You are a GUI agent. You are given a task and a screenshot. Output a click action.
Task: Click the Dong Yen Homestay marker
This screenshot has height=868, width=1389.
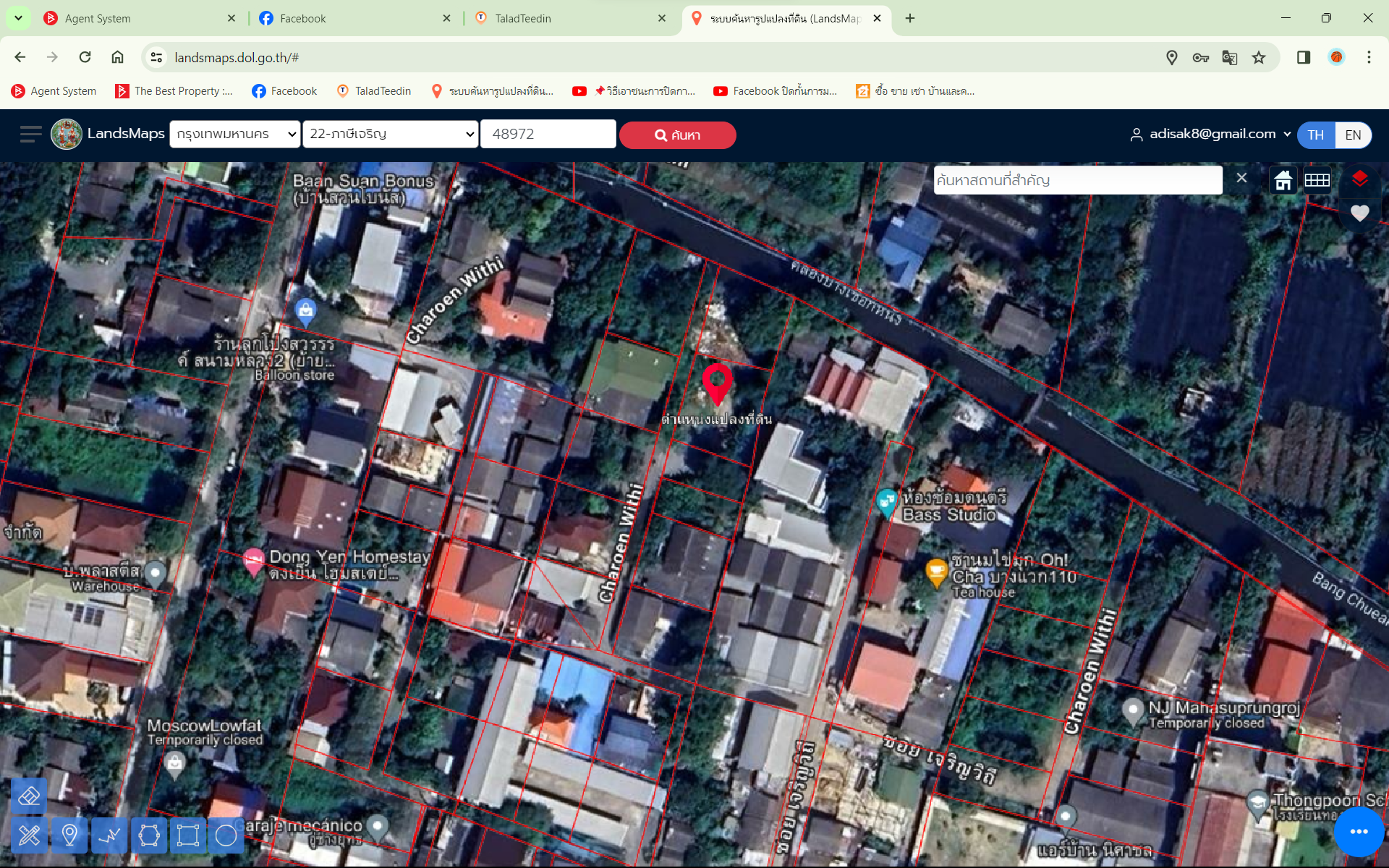coord(253,561)
